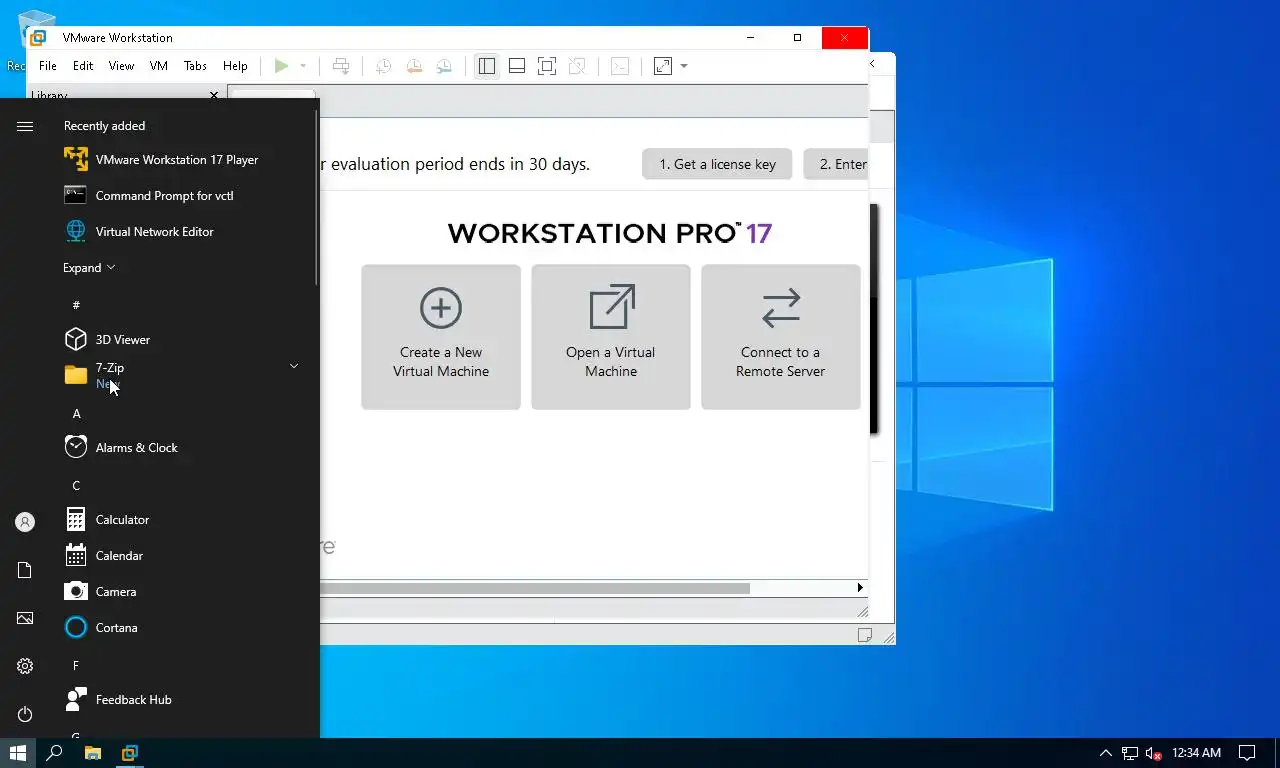Click the VMware Workstation taskbar icon
1280x768 pixels.
129,753
